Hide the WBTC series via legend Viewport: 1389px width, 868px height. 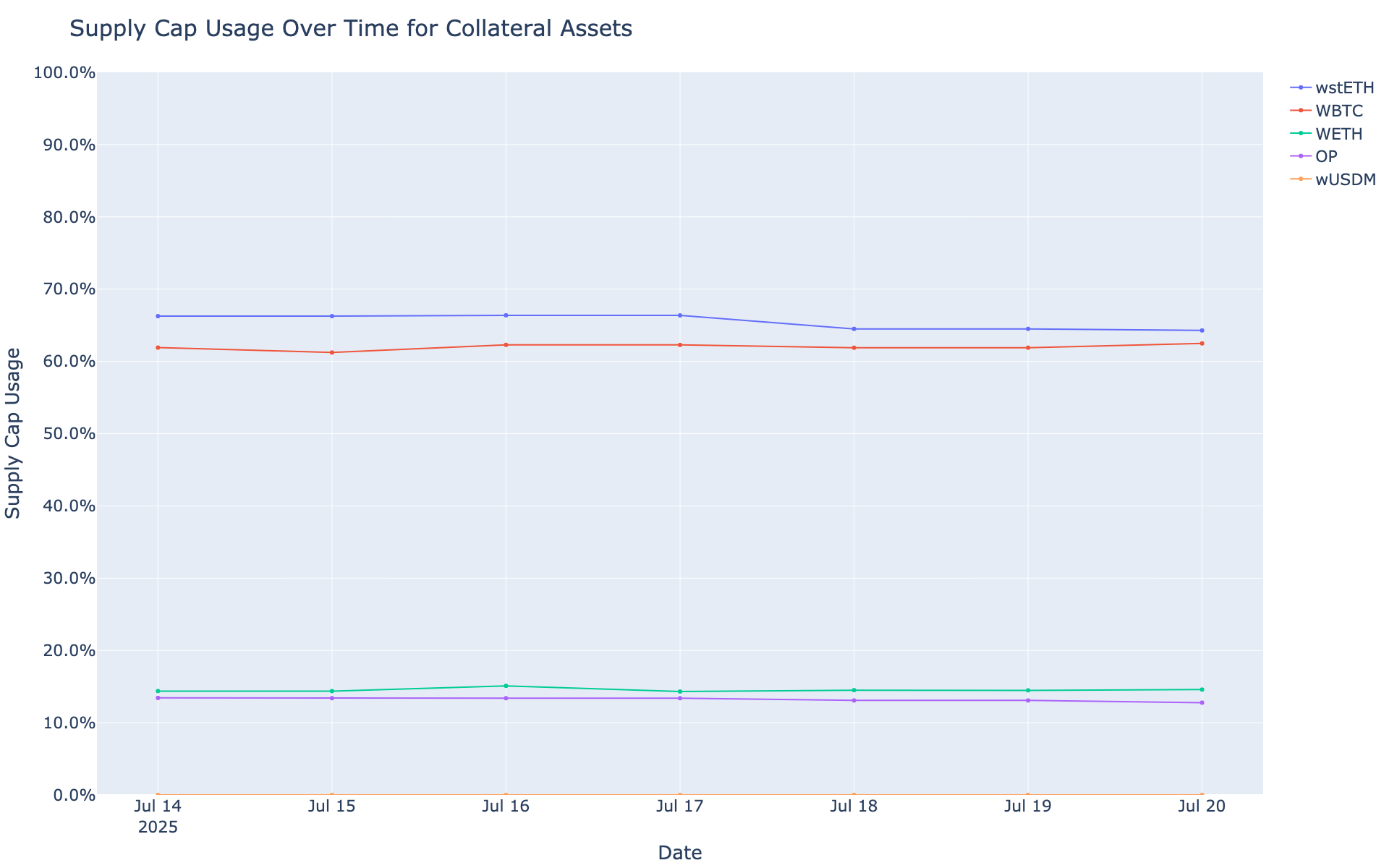(x=1338, y=111)
